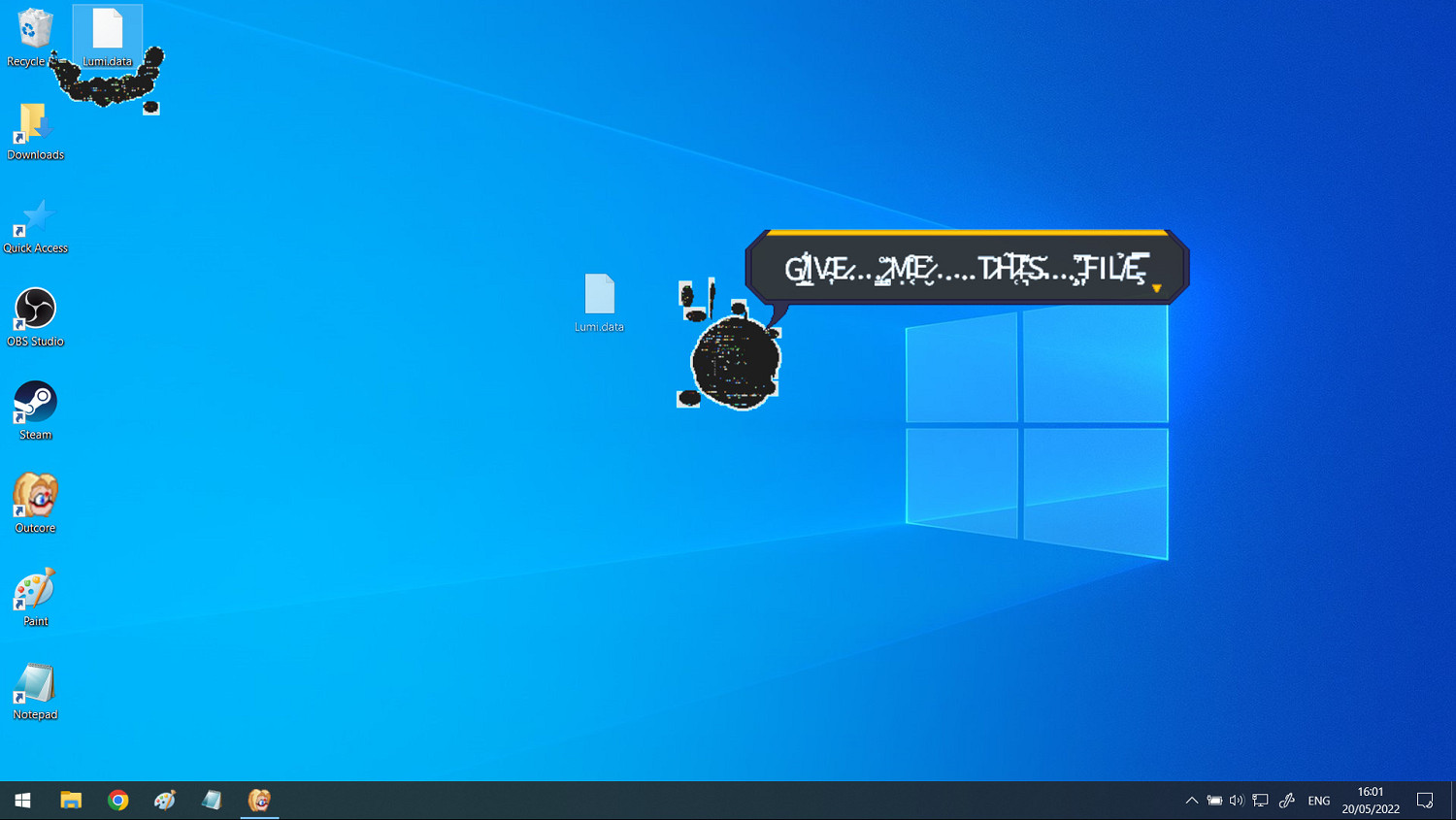
Task: Click the black glitched round character
Action: 735,362
